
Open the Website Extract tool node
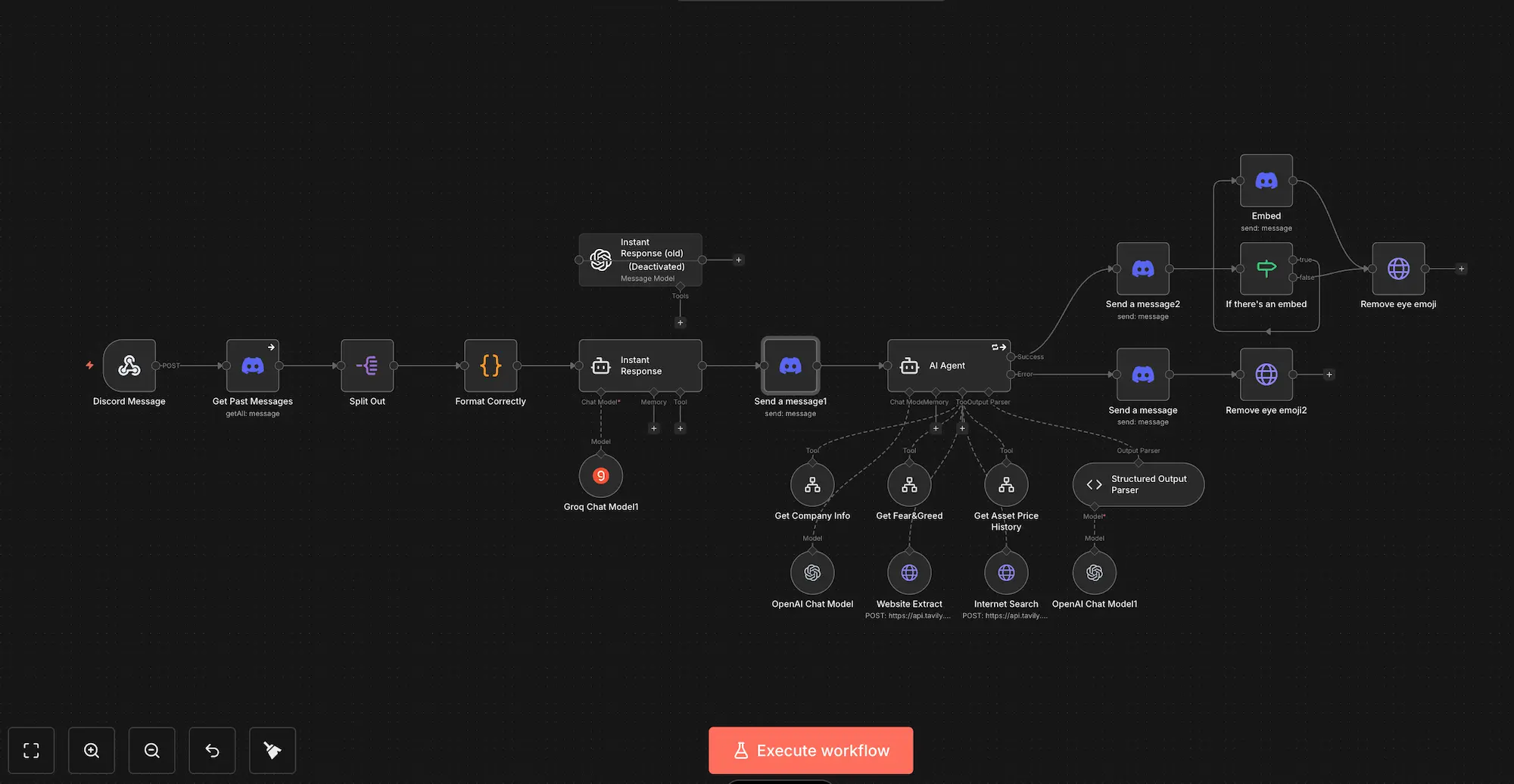pyautogui.click(x=908, y=573)
